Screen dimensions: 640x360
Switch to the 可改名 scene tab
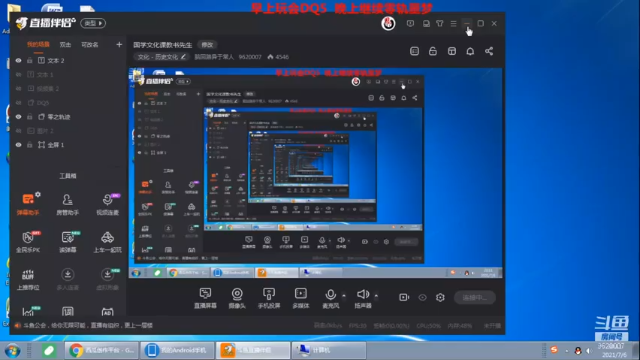89,44
